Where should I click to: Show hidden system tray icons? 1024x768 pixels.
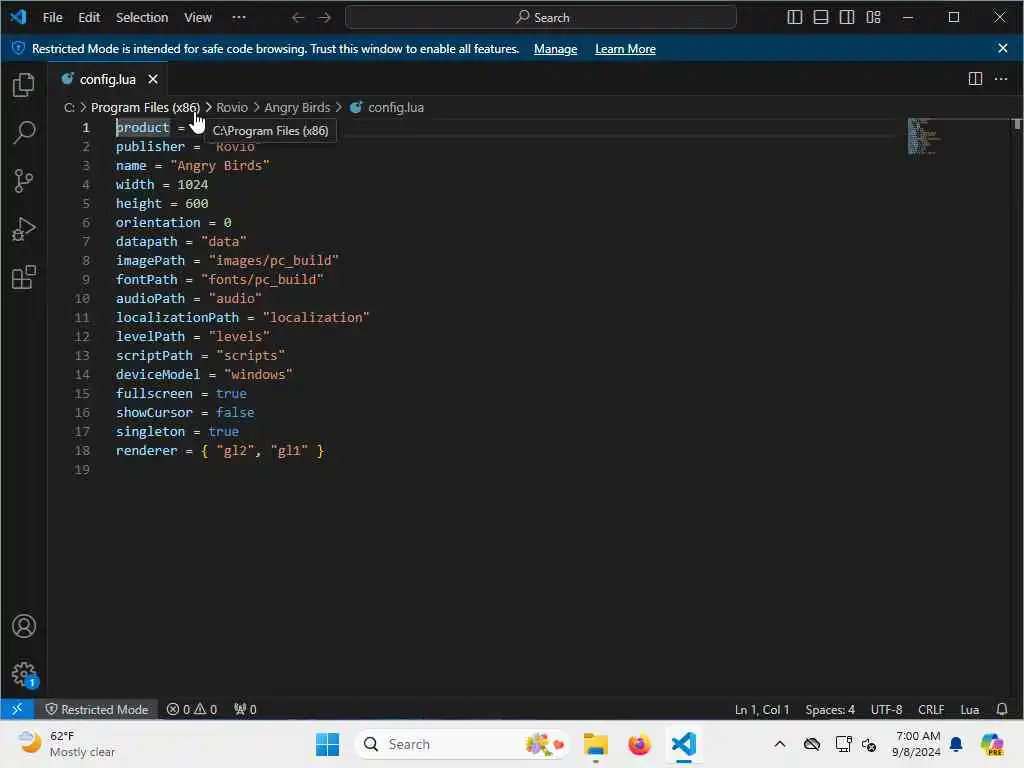(x=780, y=744)
